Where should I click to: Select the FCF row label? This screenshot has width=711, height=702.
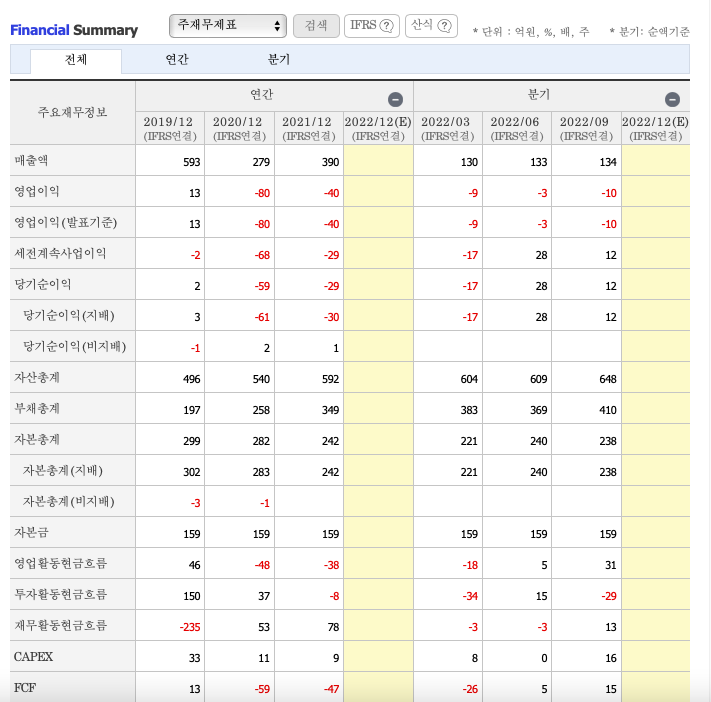25,687
